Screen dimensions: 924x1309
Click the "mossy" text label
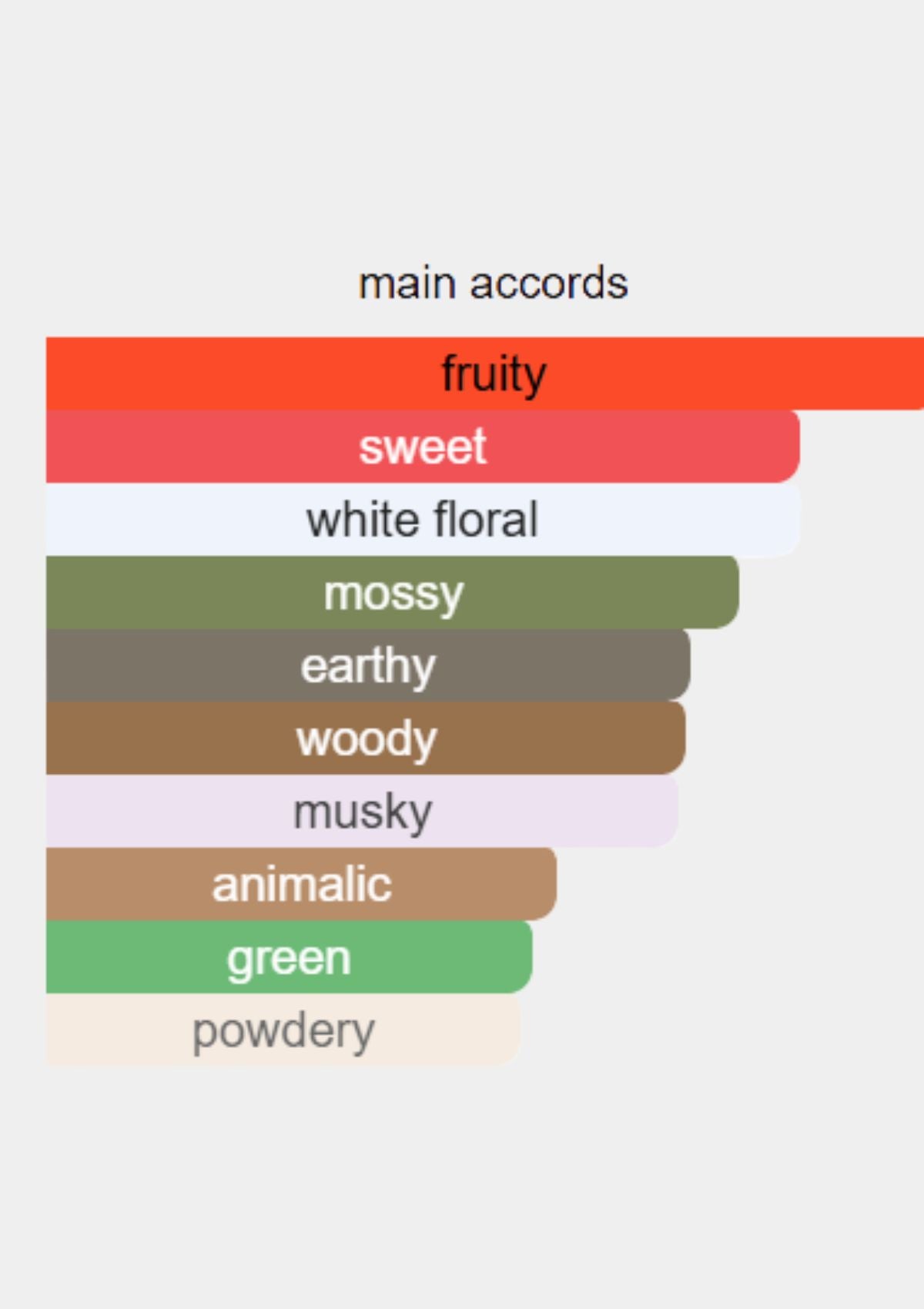click(x=393, y=593)
